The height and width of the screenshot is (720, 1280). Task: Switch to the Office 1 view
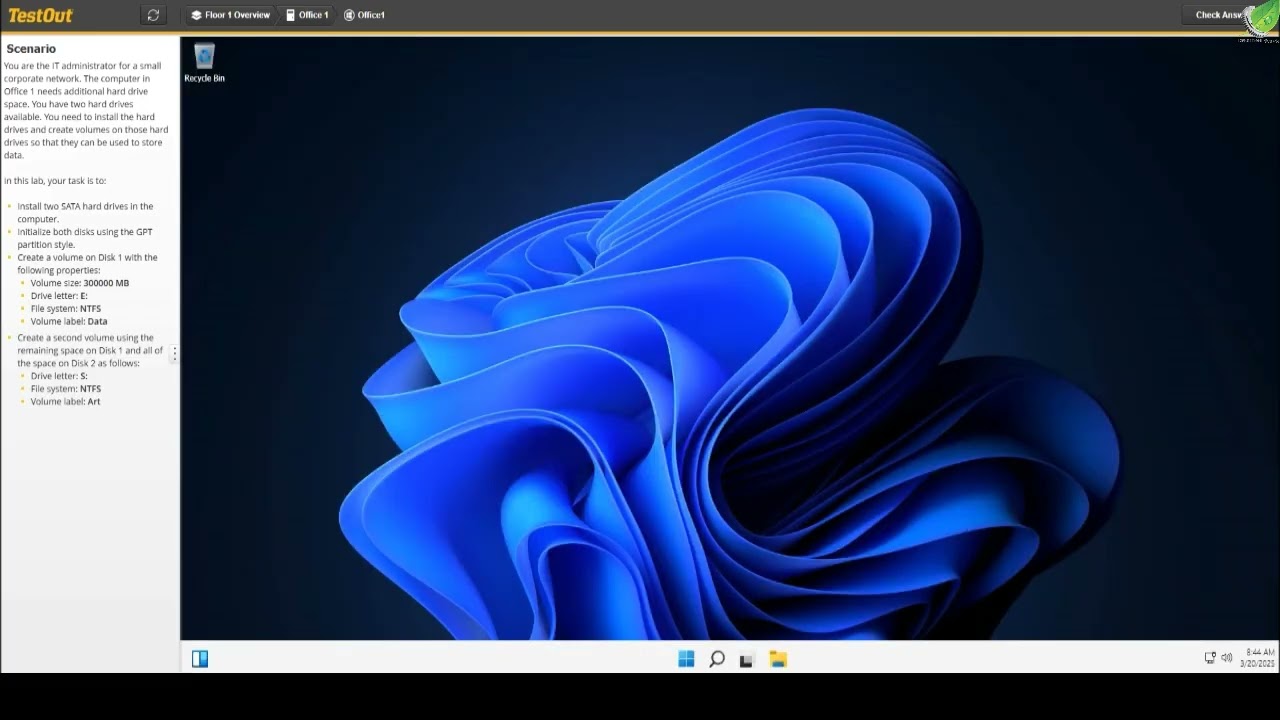point(307,15)
